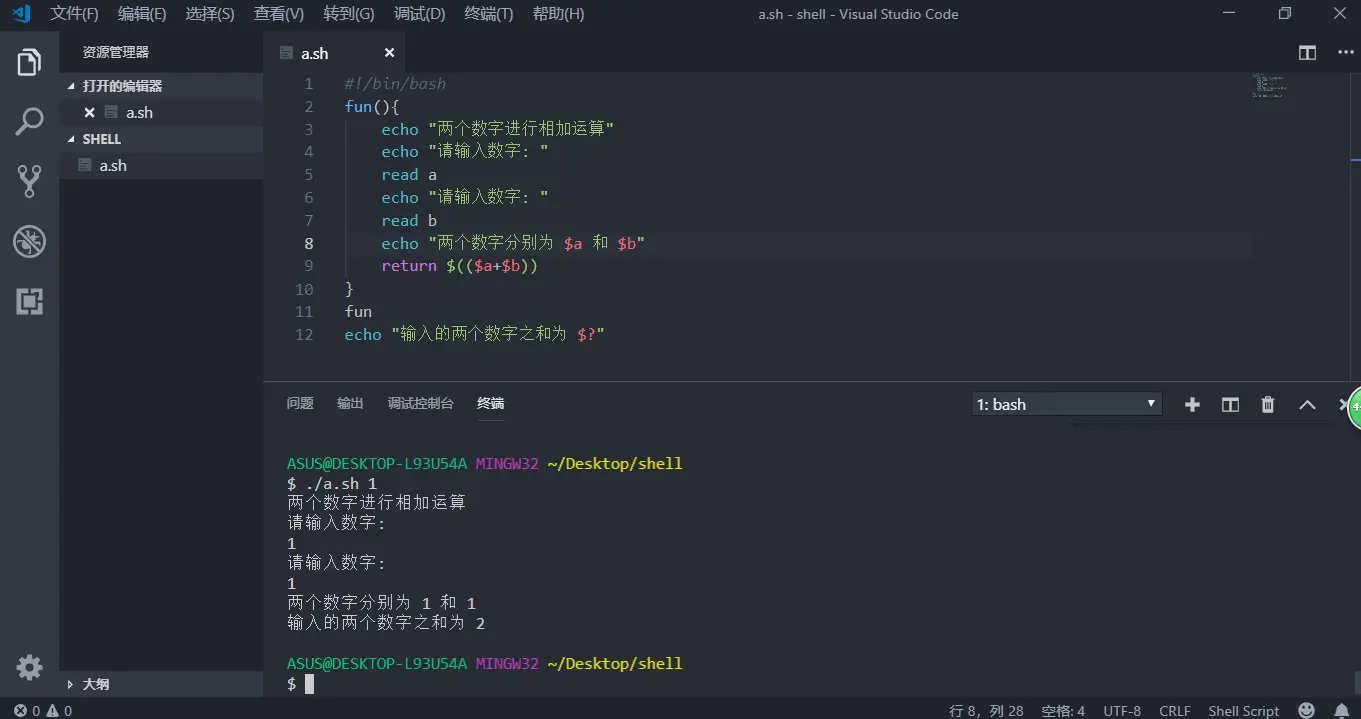
Task: Open a.sh in the SHELL folder
Action: pos(161,165)
